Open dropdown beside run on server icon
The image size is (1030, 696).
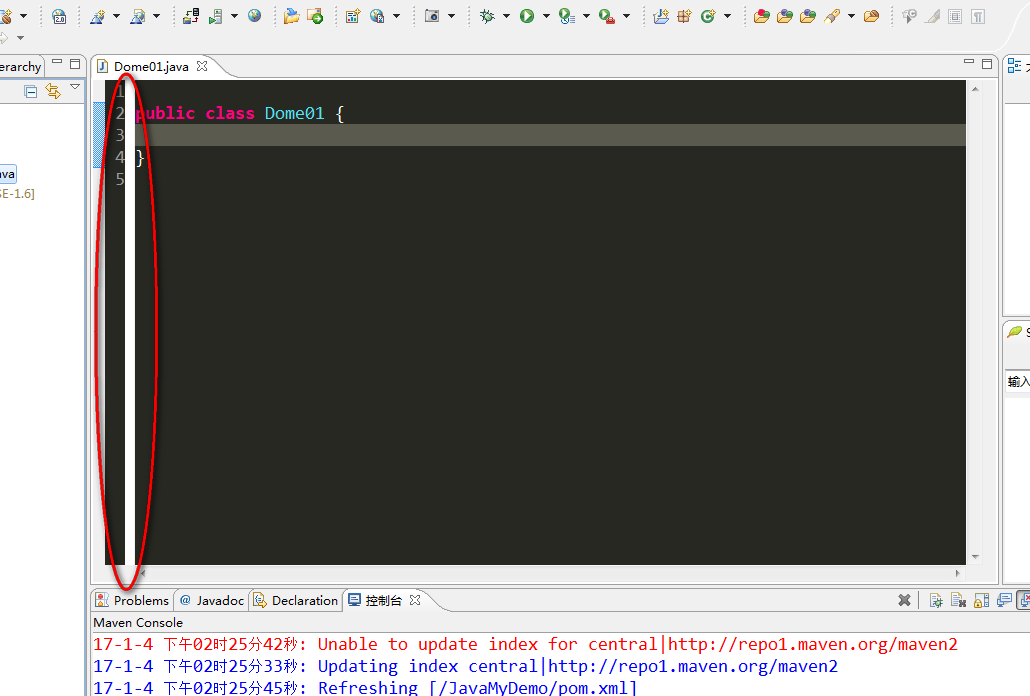pyautogui.click(x=234, y=16)
